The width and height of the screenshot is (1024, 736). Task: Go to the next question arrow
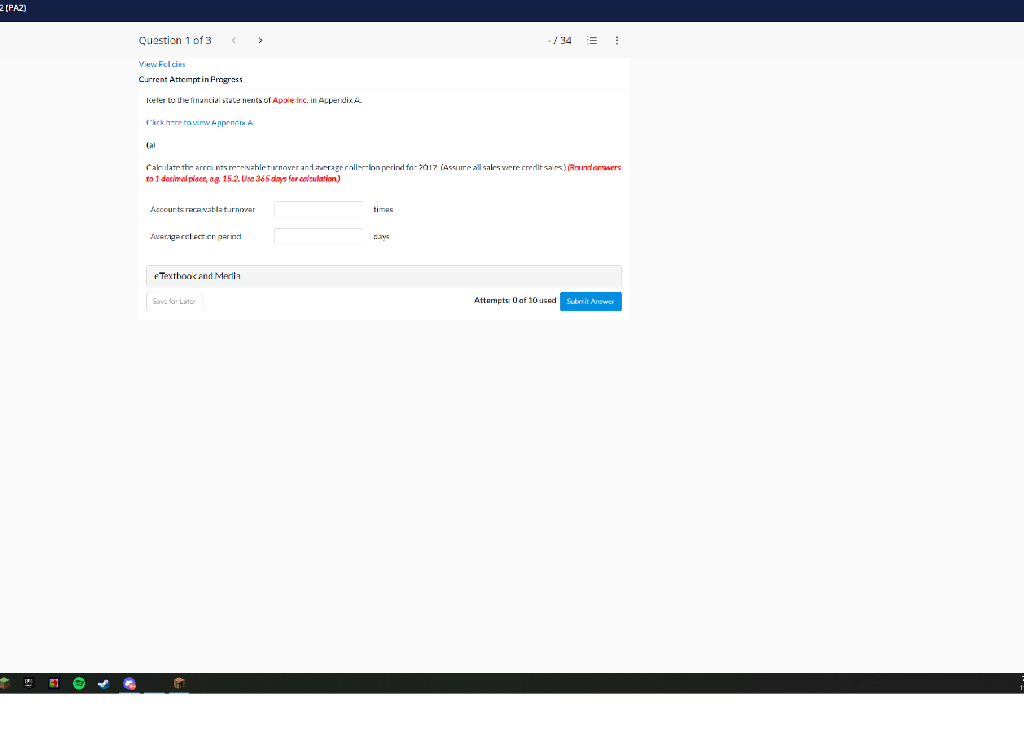[261, 40]
